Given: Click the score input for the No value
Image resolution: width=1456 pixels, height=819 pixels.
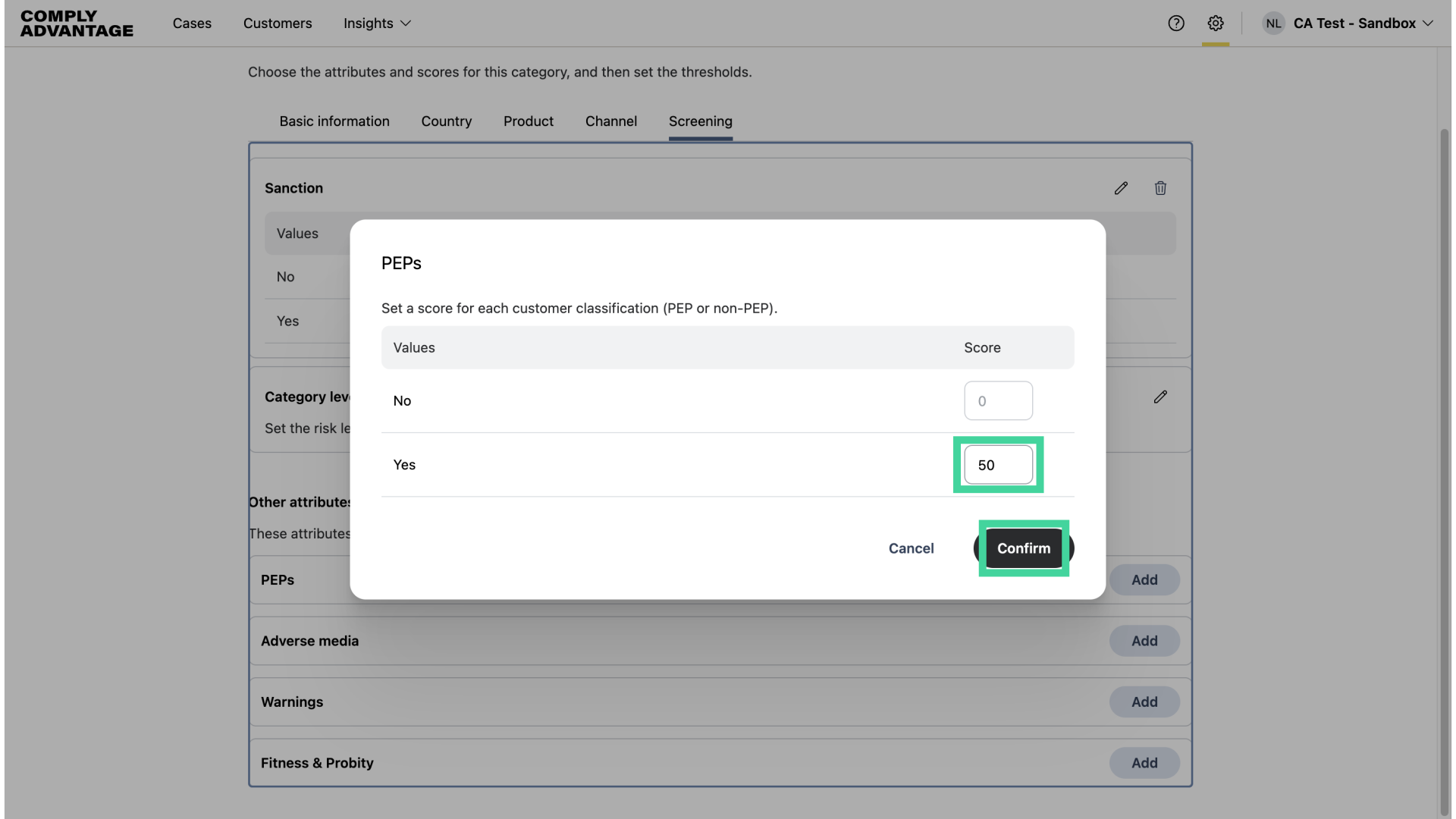Looking at the screenshot, I should [998, 400].
